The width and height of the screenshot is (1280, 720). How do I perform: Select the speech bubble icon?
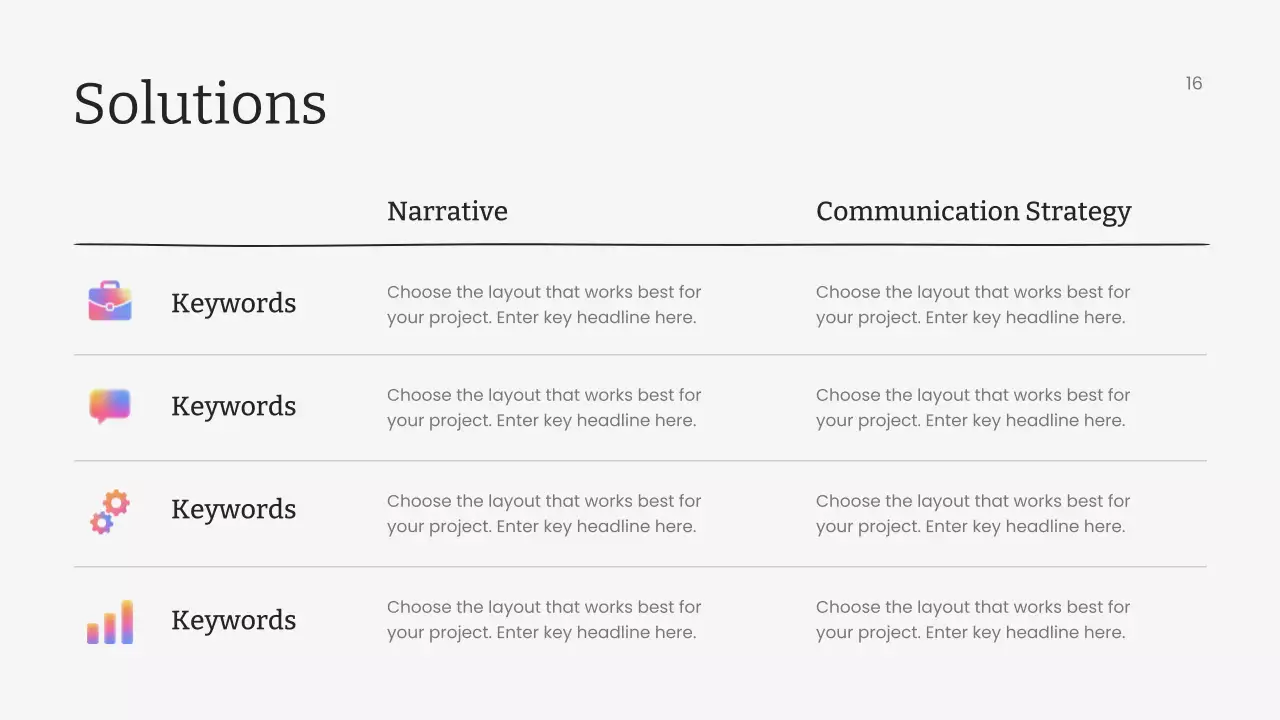(x=110, y=405)
